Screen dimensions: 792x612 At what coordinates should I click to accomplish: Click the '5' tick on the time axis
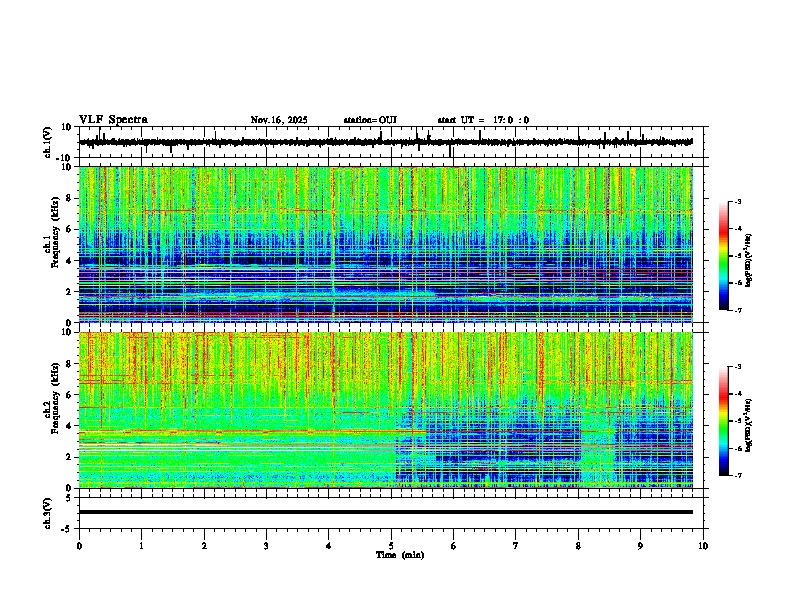[x=391, y=546]
